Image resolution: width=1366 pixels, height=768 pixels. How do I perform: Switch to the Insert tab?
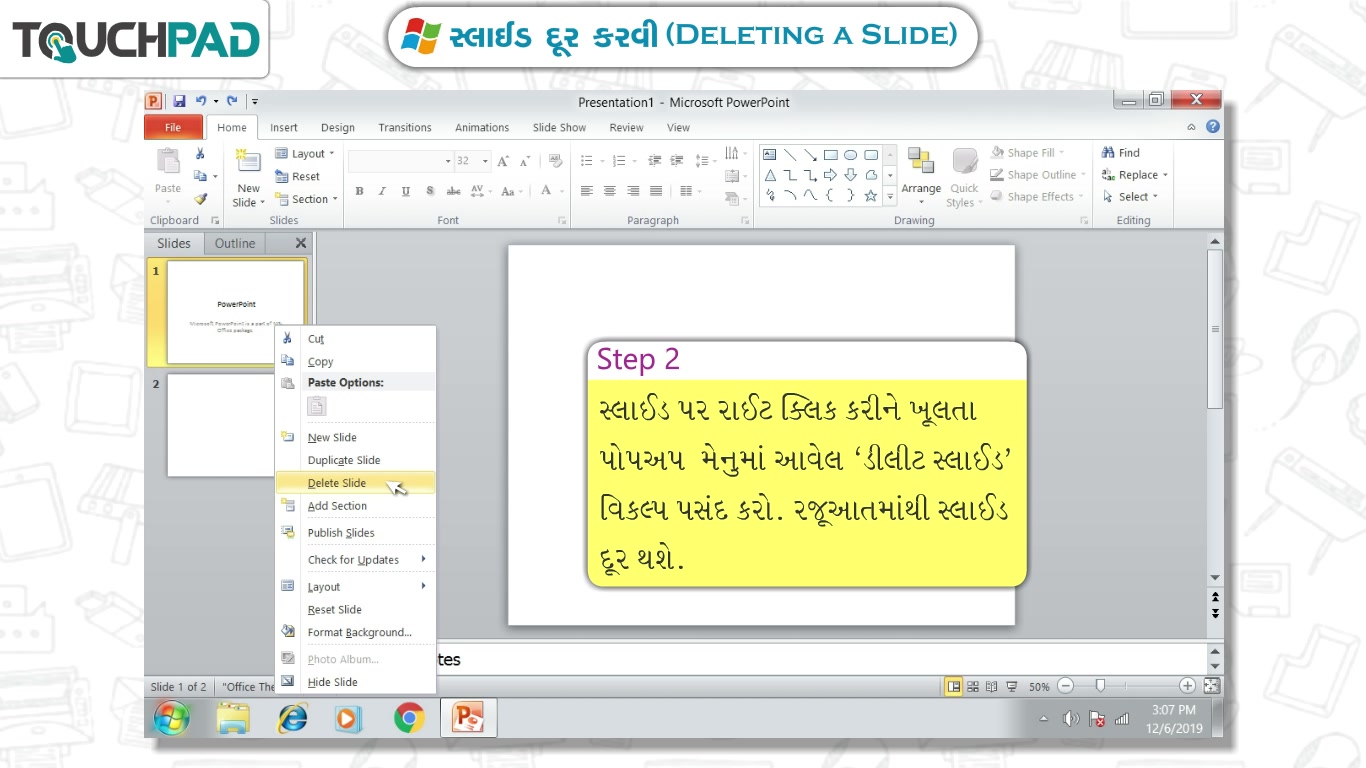pyautogui.click(x=284, y=127)
